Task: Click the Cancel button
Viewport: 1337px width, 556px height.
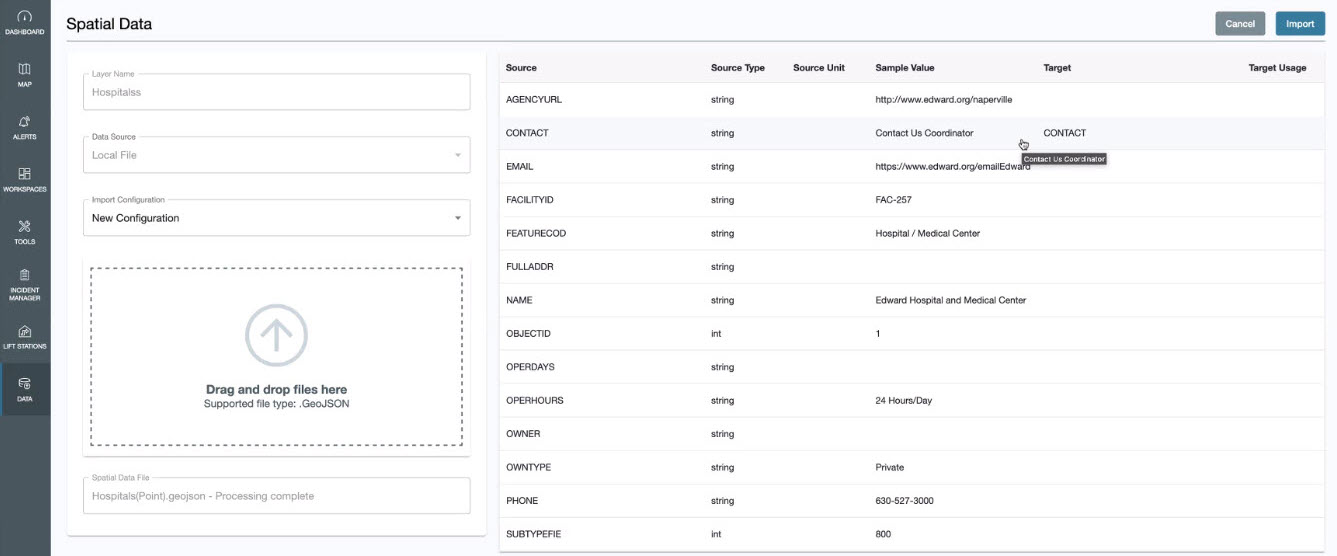Action: [1240, 24]
